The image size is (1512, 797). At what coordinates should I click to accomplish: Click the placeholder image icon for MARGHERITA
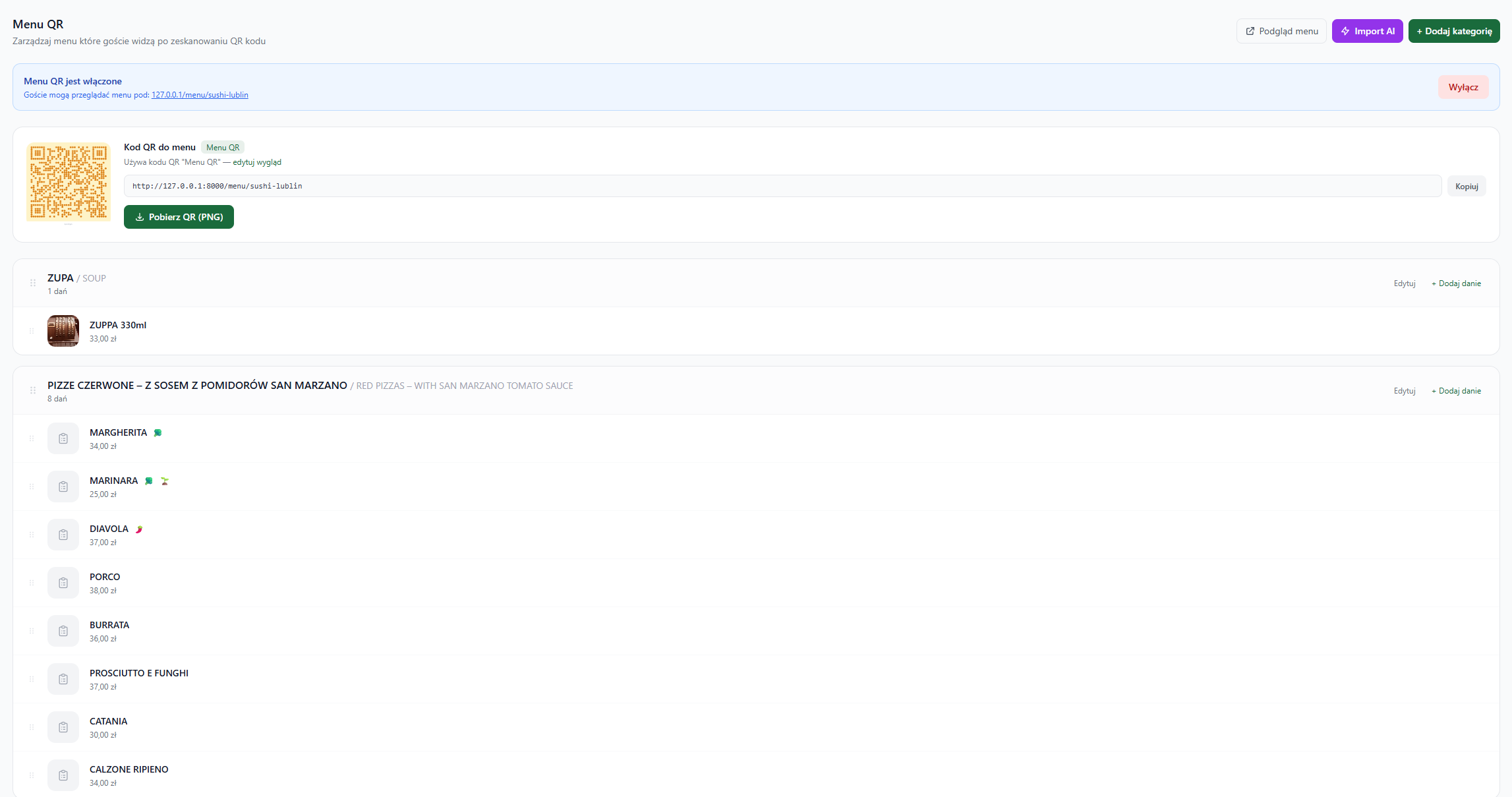[x=63, y=438]
